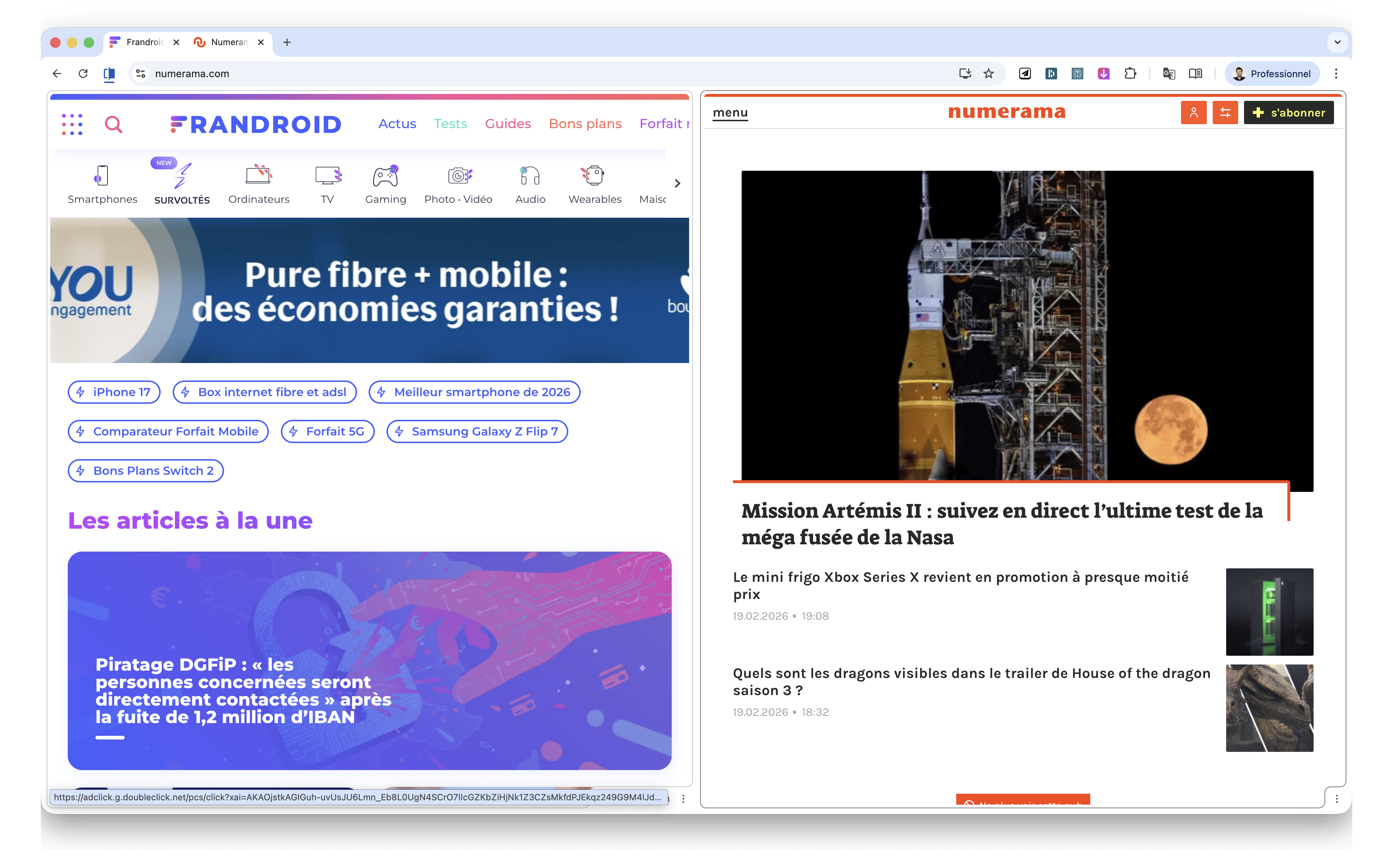Open the Mission Artémis II headline

tap(1001, 524)
